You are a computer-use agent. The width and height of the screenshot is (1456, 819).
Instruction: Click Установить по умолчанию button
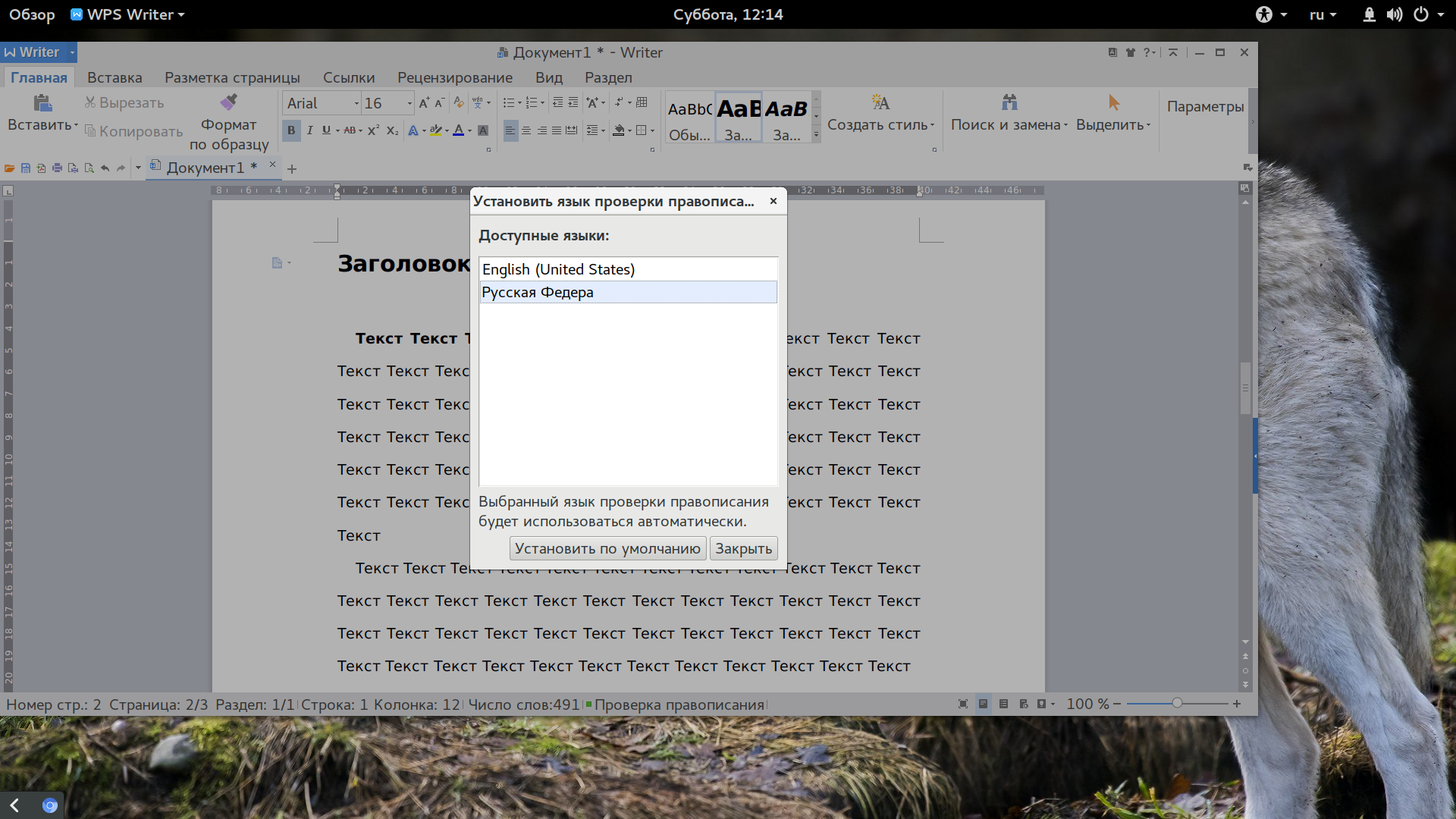[x=607, y=548]
